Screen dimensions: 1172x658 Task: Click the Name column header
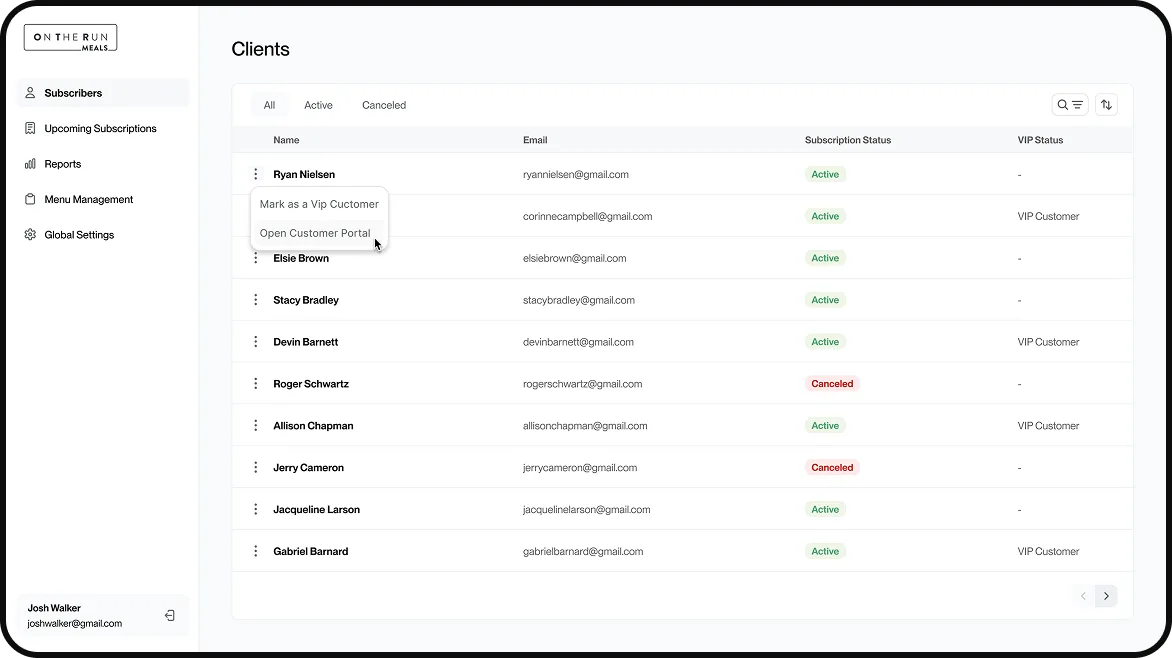[x=286, y=140]
